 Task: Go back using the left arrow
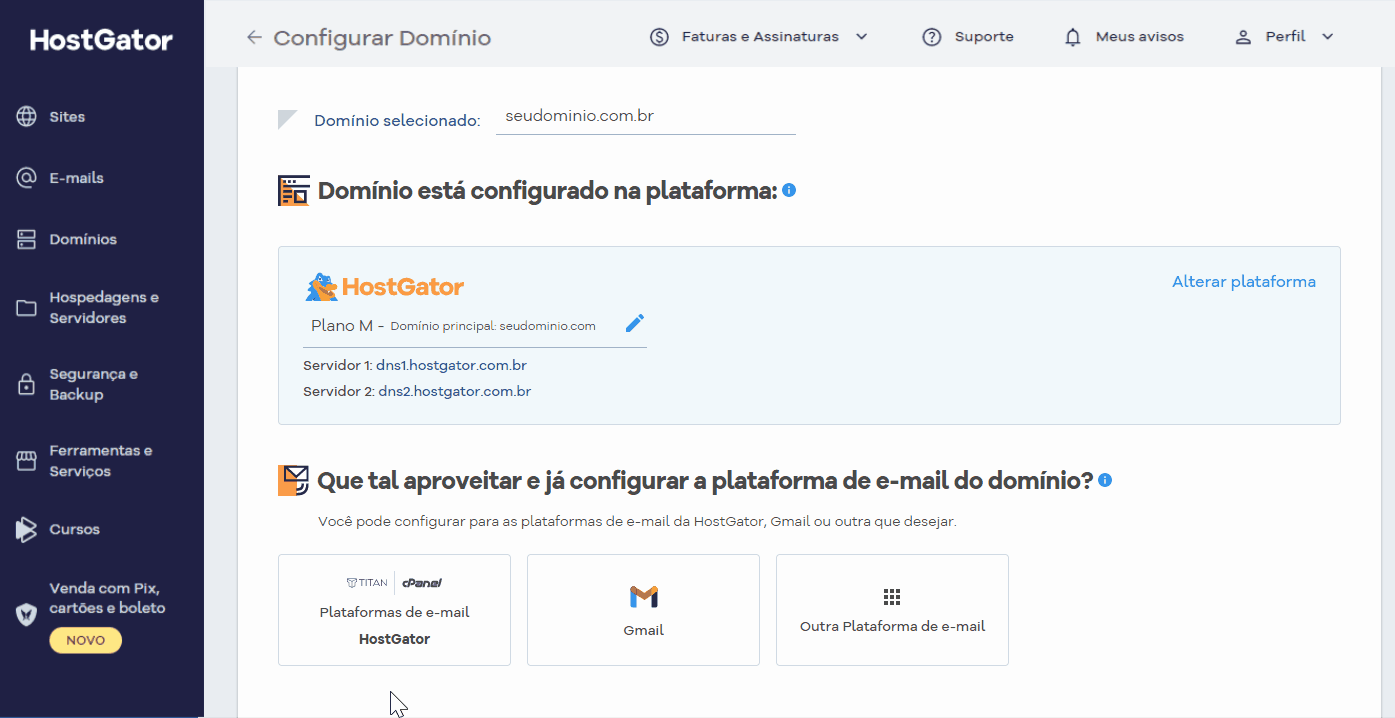click(254, 38)
